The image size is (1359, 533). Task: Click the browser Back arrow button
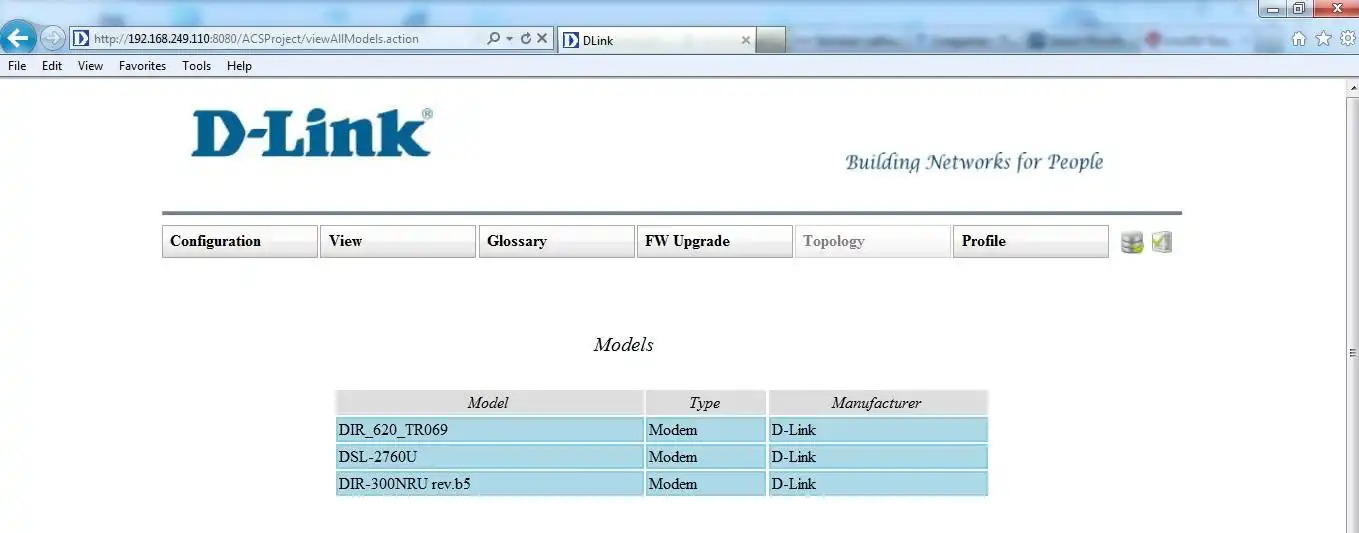(20, 39)
